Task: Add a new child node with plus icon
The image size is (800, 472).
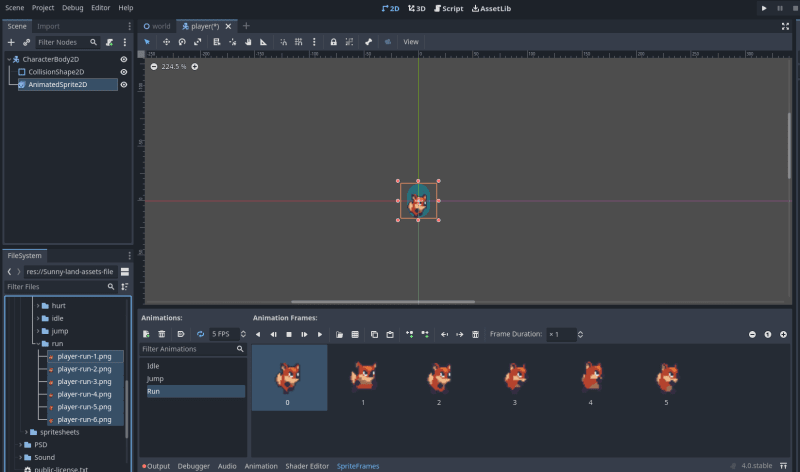Action: tap(11, 42)
